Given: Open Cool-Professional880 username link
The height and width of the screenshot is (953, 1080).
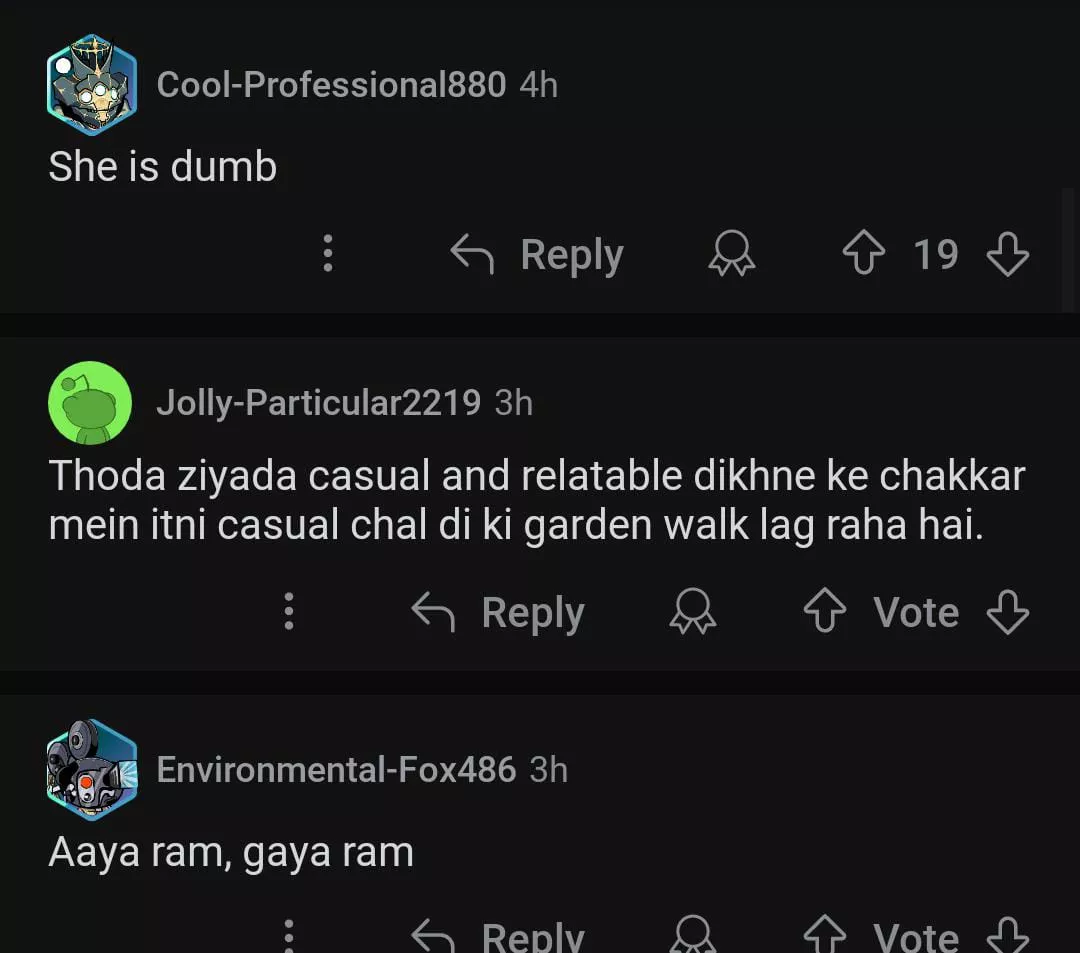Looking at the screenshot, I should point(331,85).
